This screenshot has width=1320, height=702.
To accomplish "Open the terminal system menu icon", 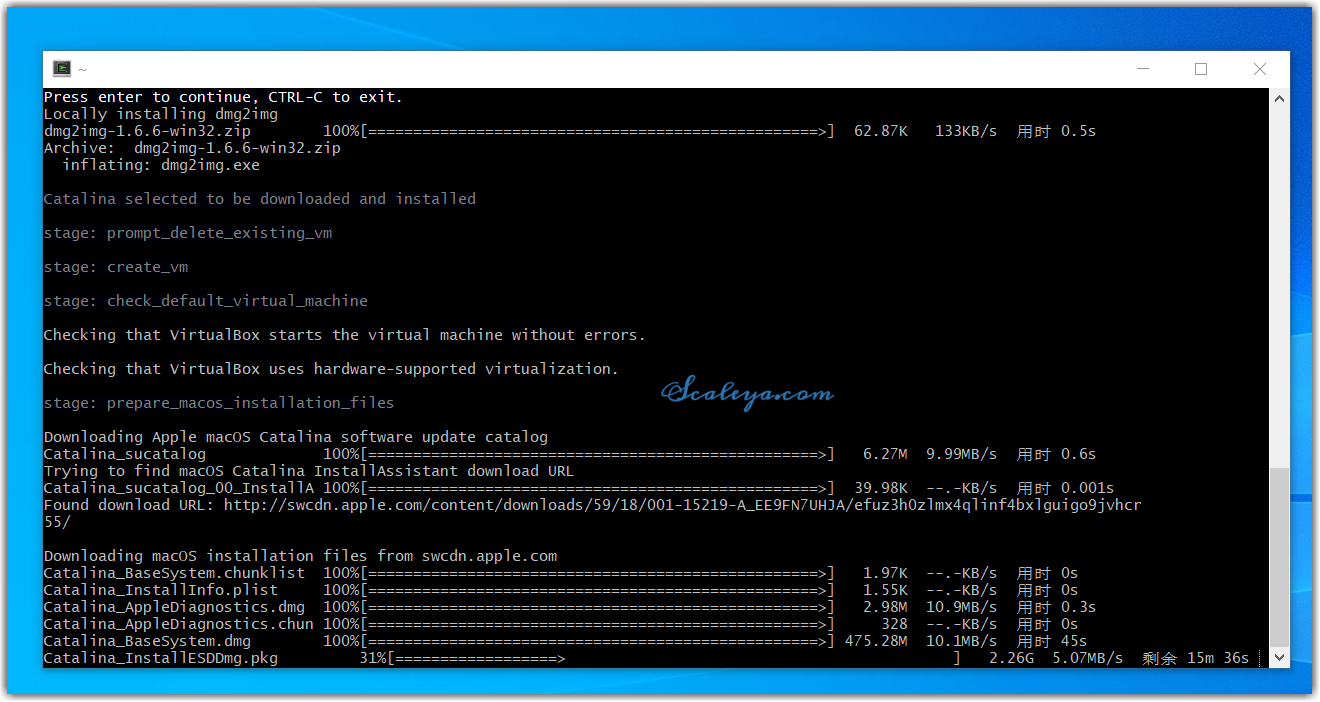I will pyautogui.click(x=62, y=69).
